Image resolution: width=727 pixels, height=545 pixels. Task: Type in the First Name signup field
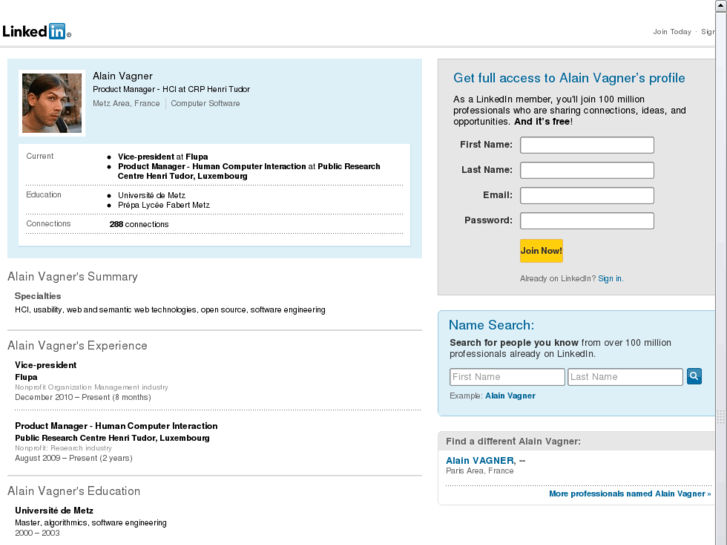pos(587,145)
